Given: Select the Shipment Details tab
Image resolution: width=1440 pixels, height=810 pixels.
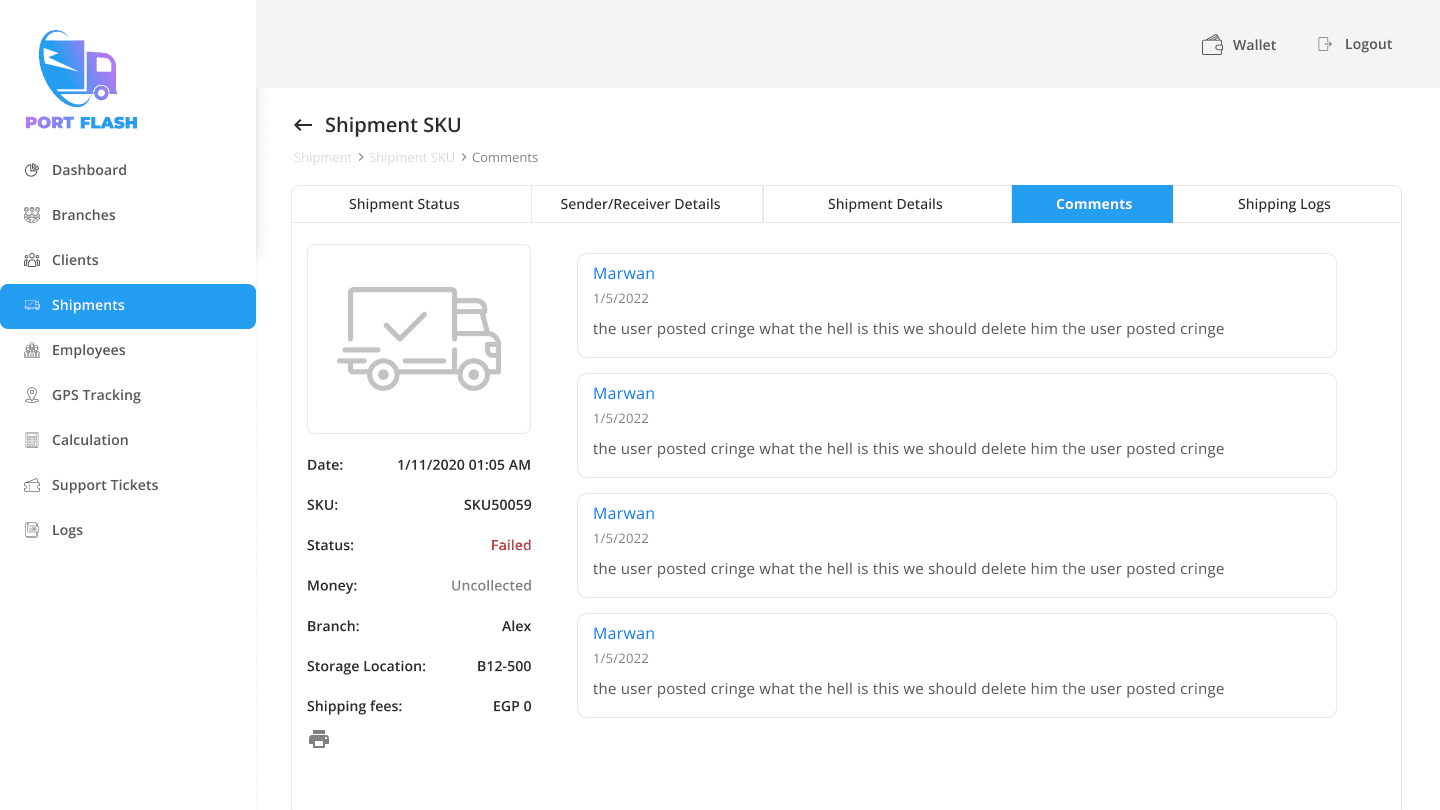Looking at the screenshot, I should click(885, 204).
